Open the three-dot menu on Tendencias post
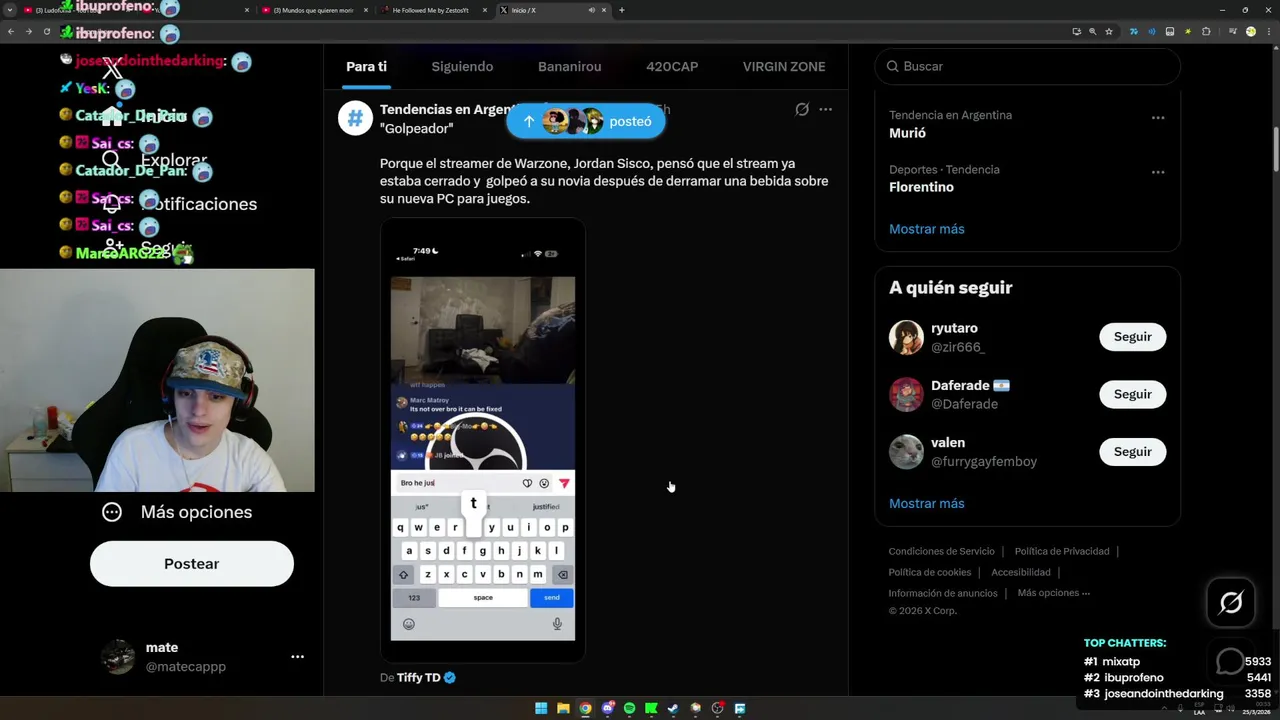This screenshot has width=1280, height=720. pyautogui.click(x=825, y=109)
